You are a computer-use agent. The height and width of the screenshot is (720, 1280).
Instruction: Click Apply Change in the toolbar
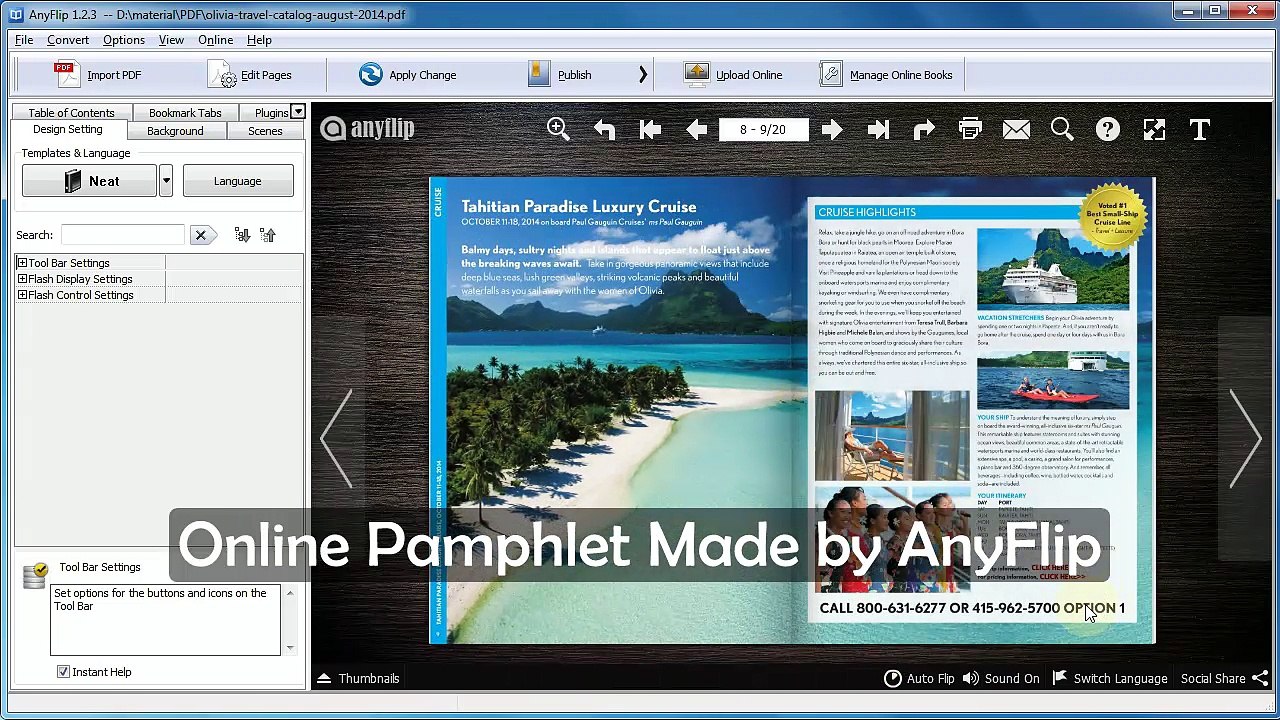(407, 75)
